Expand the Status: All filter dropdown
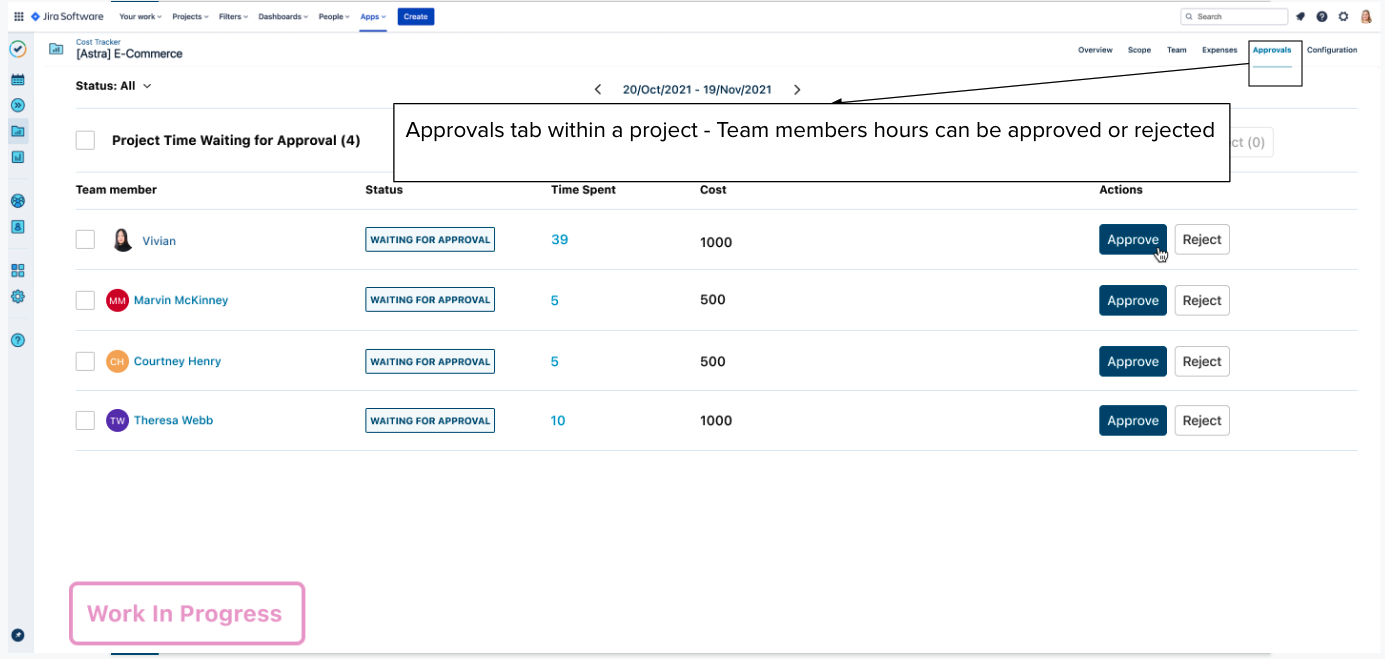This screenshot has width=1385, height=659. pos(113,86)
